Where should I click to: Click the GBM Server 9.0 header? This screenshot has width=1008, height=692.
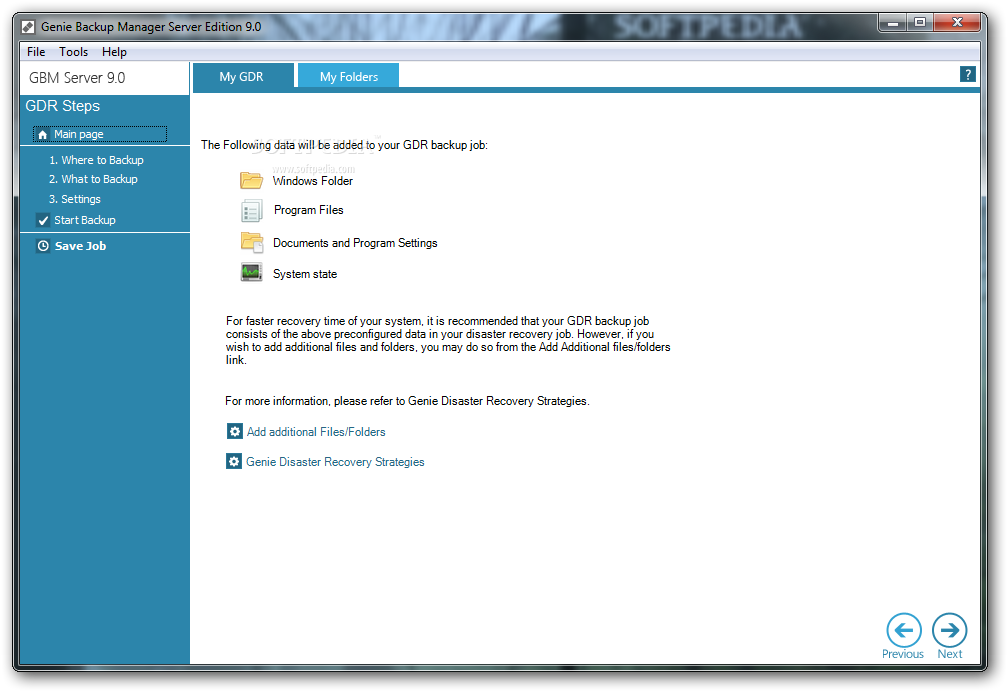click(77, 78)
